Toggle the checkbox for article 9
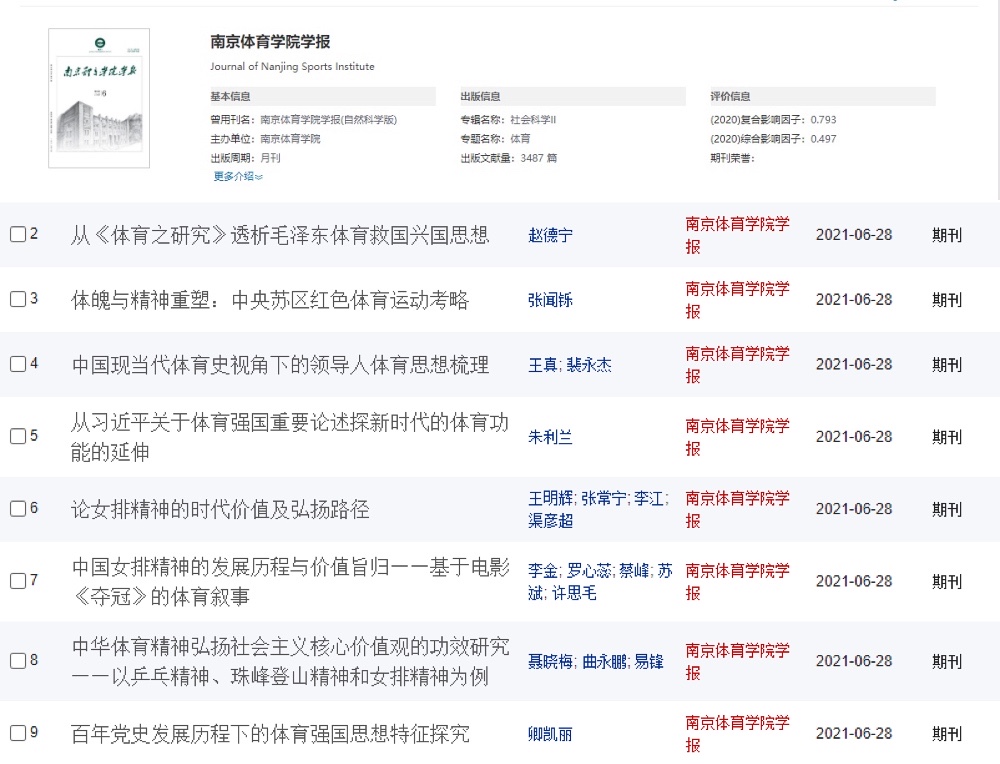The image size is (1000, 764). pyautogui.click(x=18, y=733)
